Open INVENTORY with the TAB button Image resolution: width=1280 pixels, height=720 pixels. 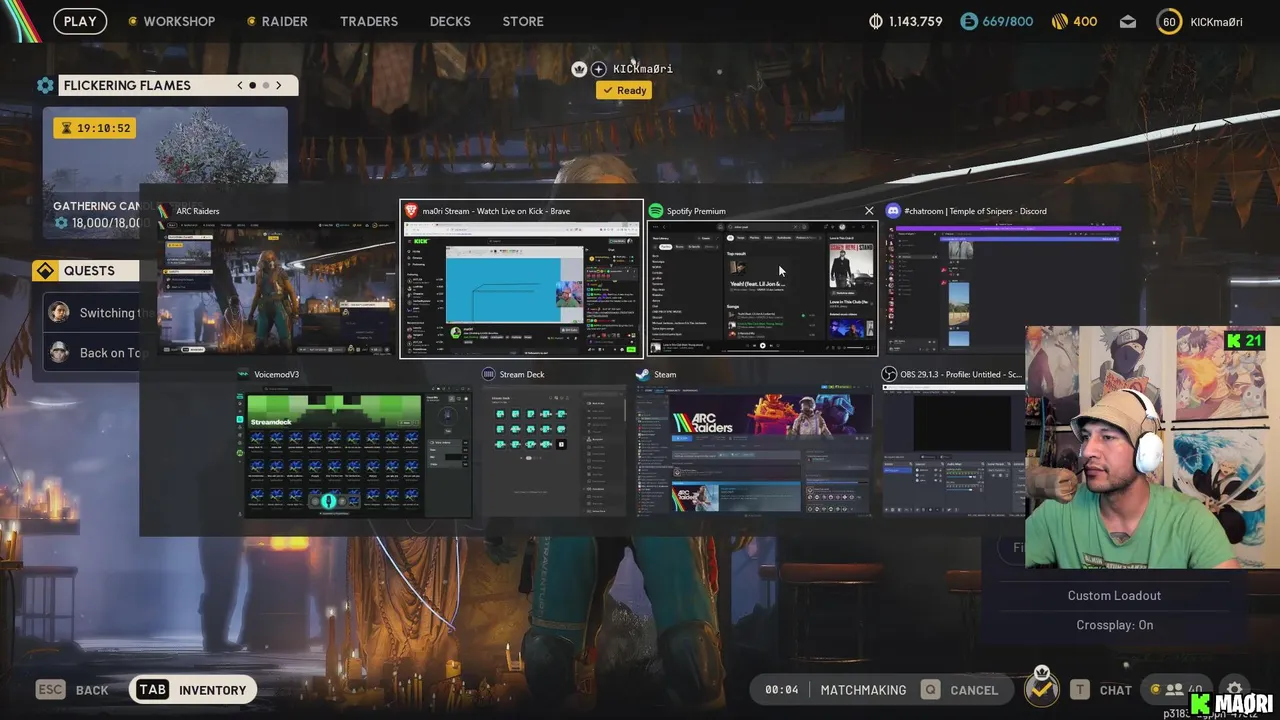tap(193, 690)
